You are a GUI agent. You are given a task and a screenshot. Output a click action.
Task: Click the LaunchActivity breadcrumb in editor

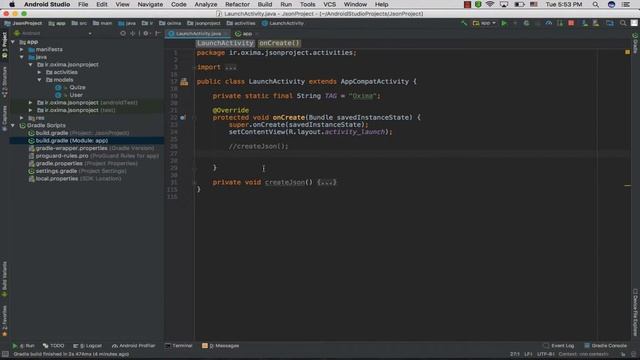point(225,43)
